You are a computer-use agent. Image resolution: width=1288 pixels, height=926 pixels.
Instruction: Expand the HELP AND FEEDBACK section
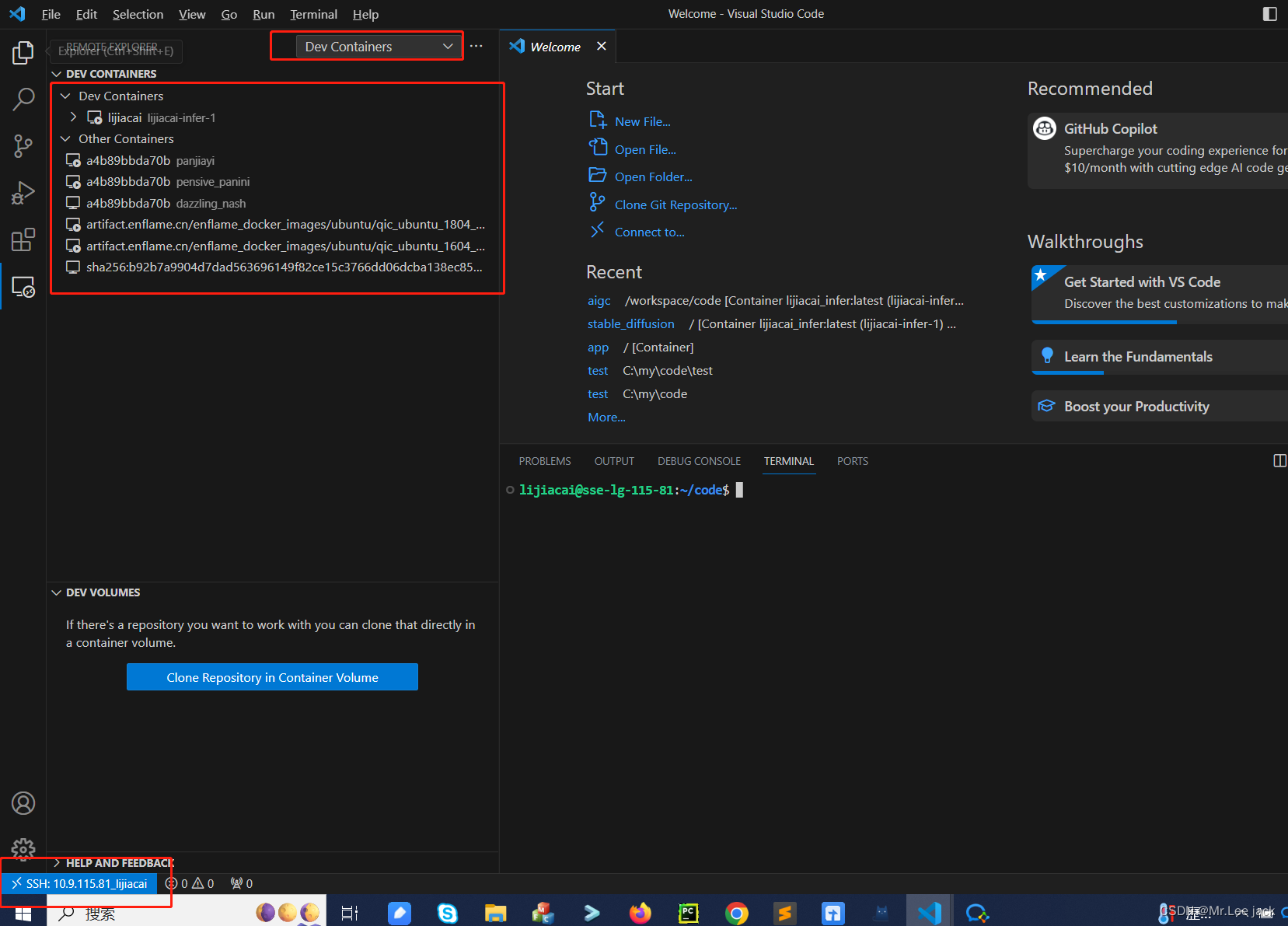click(57, 863)
